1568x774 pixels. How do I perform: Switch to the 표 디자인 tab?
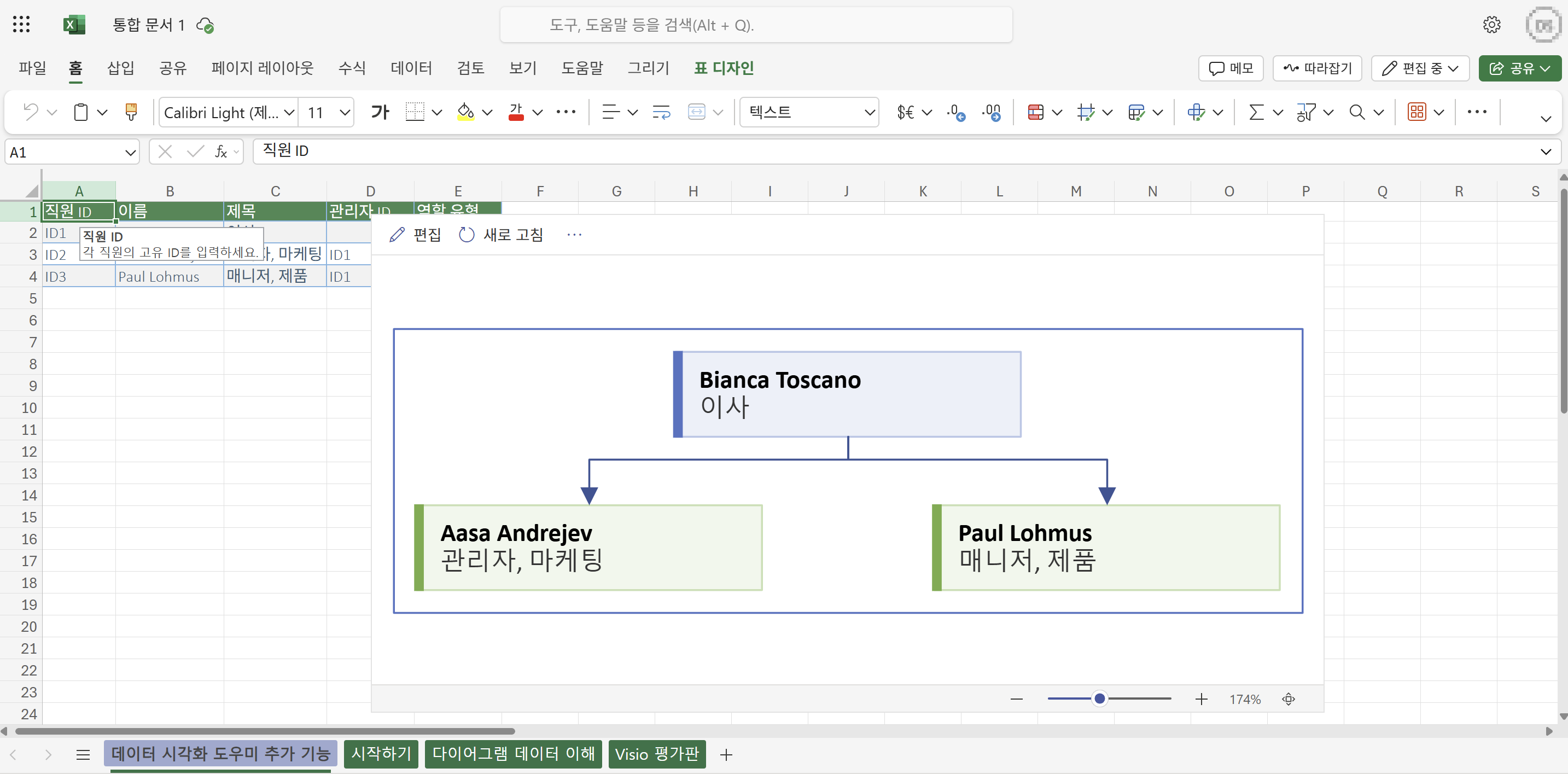tap(724, 68)
